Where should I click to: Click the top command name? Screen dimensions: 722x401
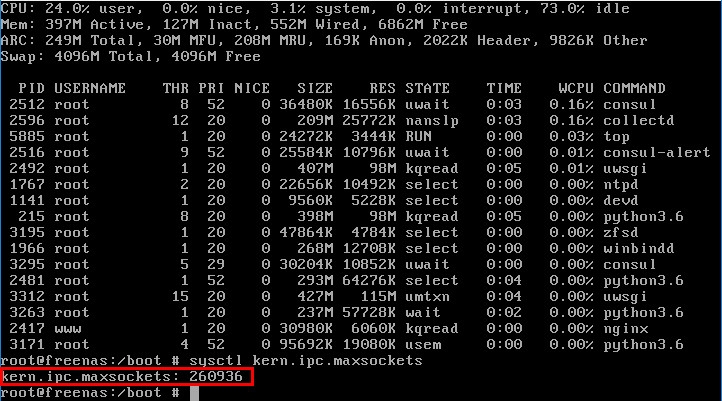[617, 136]
